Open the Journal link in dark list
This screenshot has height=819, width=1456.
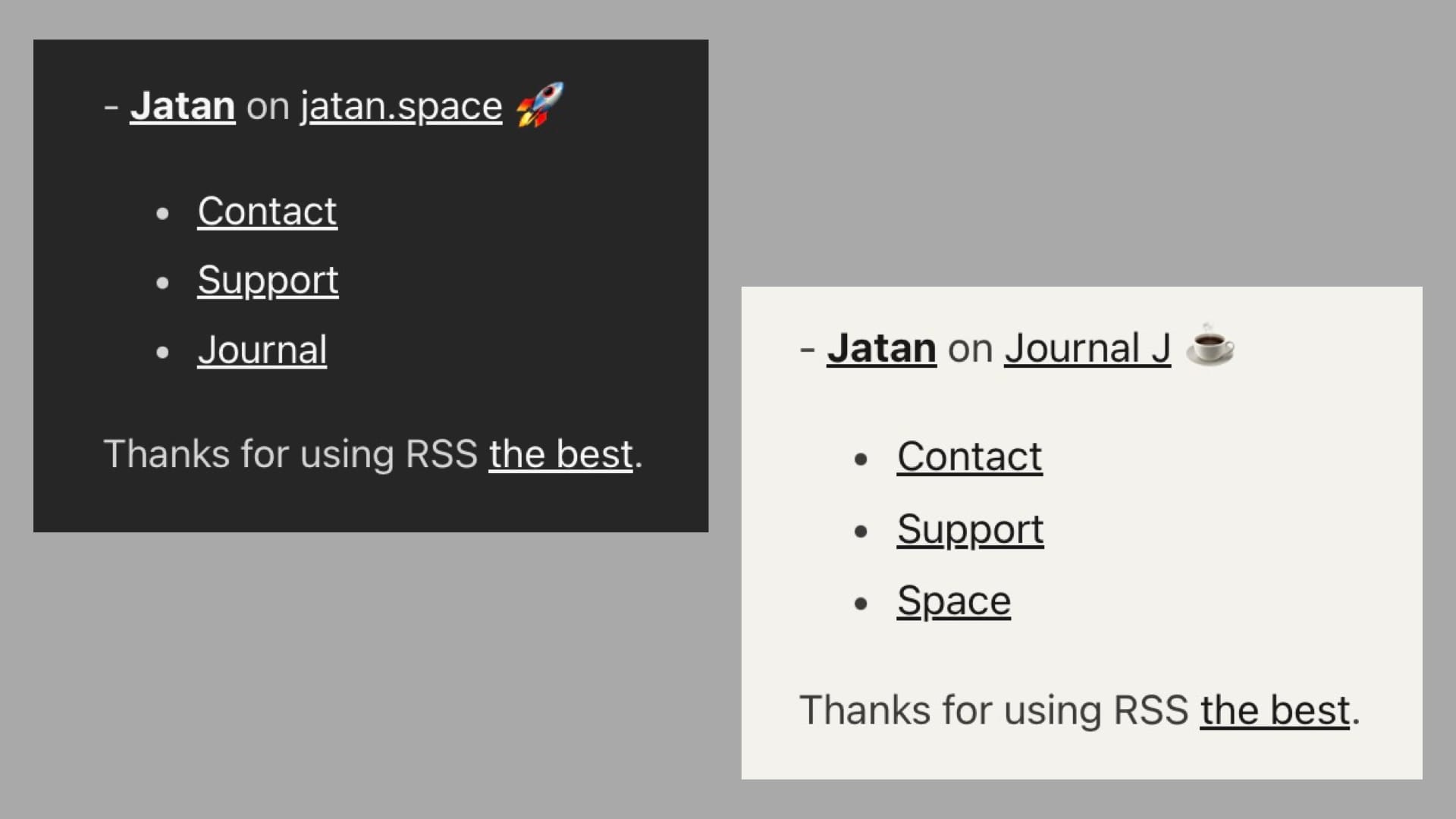point(262,350)
